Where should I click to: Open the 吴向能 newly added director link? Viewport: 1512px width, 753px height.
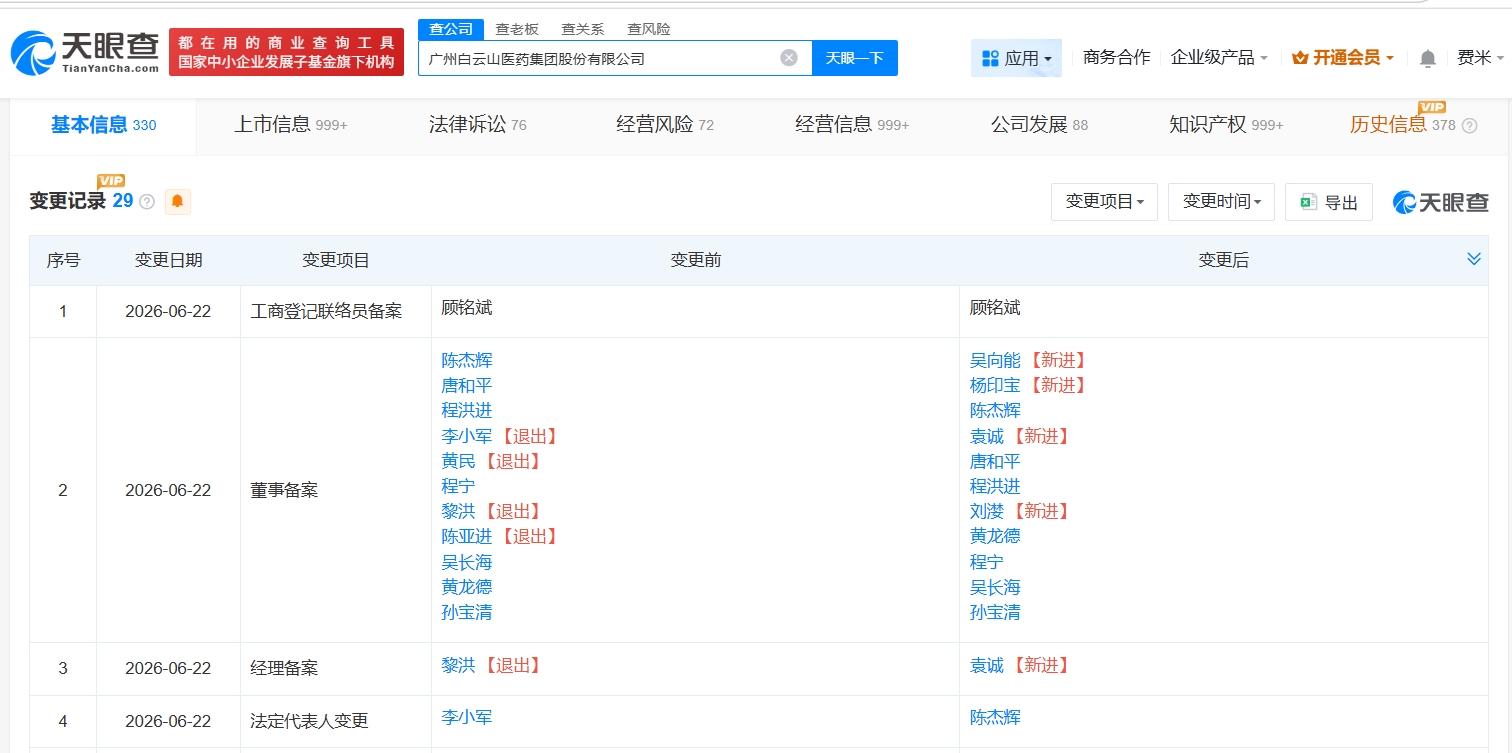(x=995, y=360)
